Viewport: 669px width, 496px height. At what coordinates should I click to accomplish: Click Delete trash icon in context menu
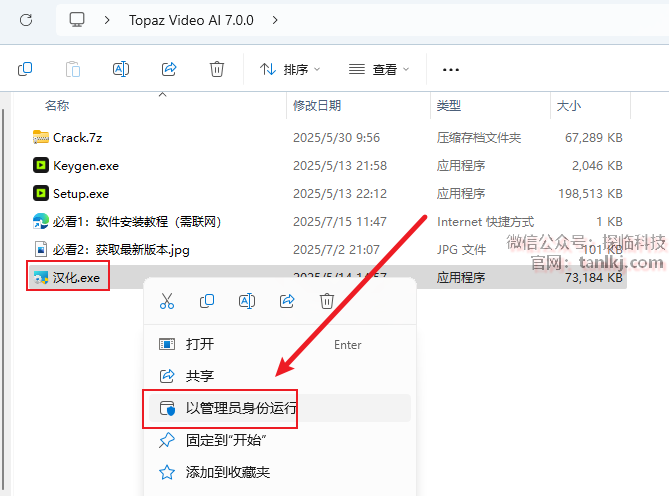click(326, 300)
